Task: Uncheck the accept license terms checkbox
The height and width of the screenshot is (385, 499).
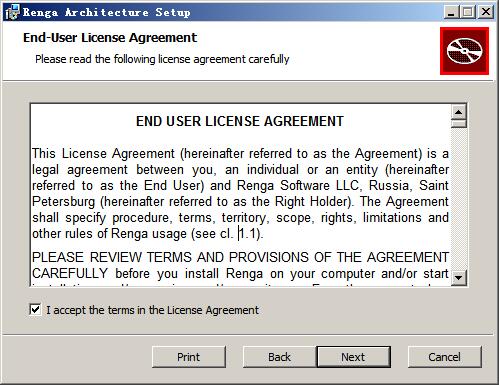Action: coord(35,310)
